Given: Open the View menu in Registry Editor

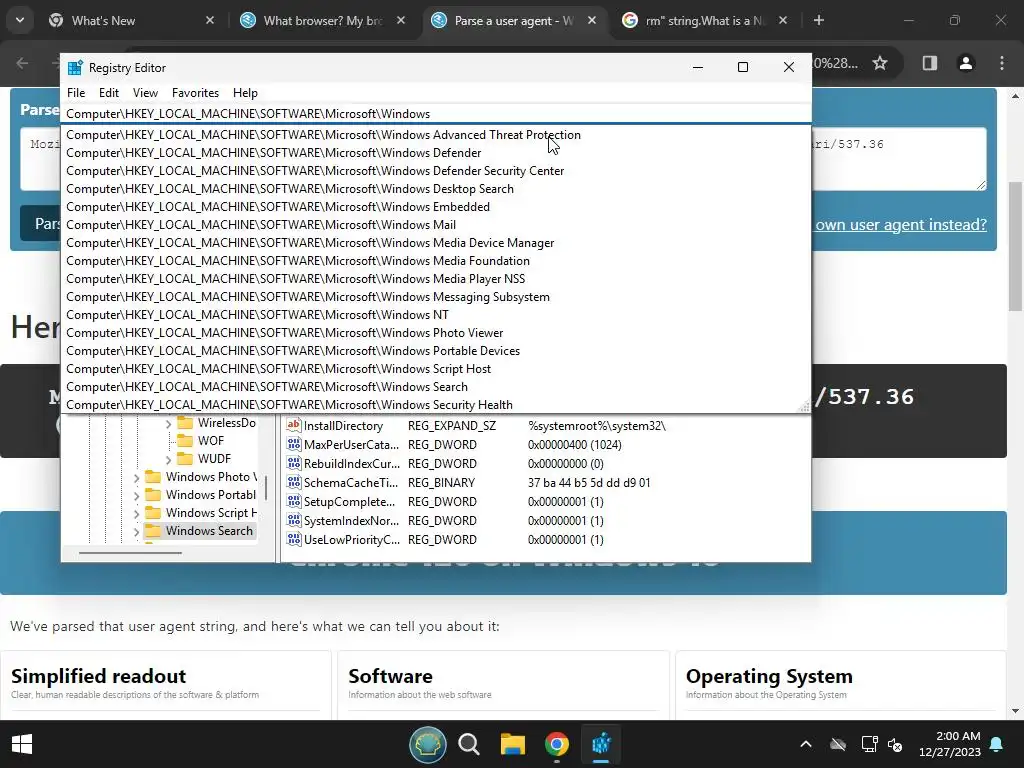Looking at the screenshot, I should [145, 93].
